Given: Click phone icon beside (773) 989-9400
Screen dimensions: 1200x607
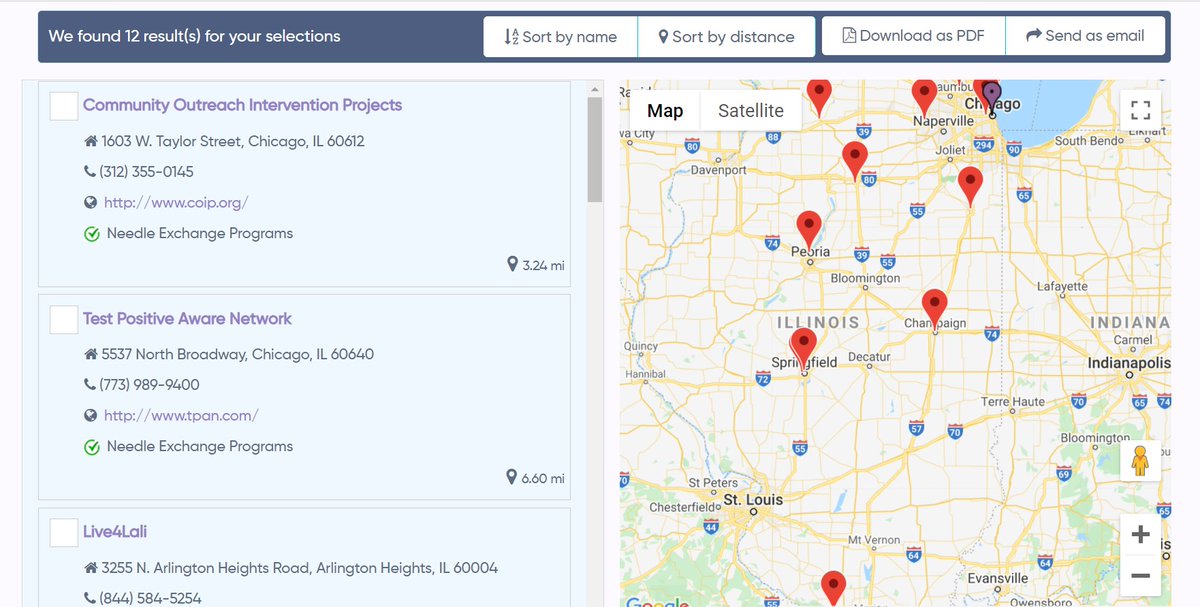Looking at the screenshot, I should point(90,385).
